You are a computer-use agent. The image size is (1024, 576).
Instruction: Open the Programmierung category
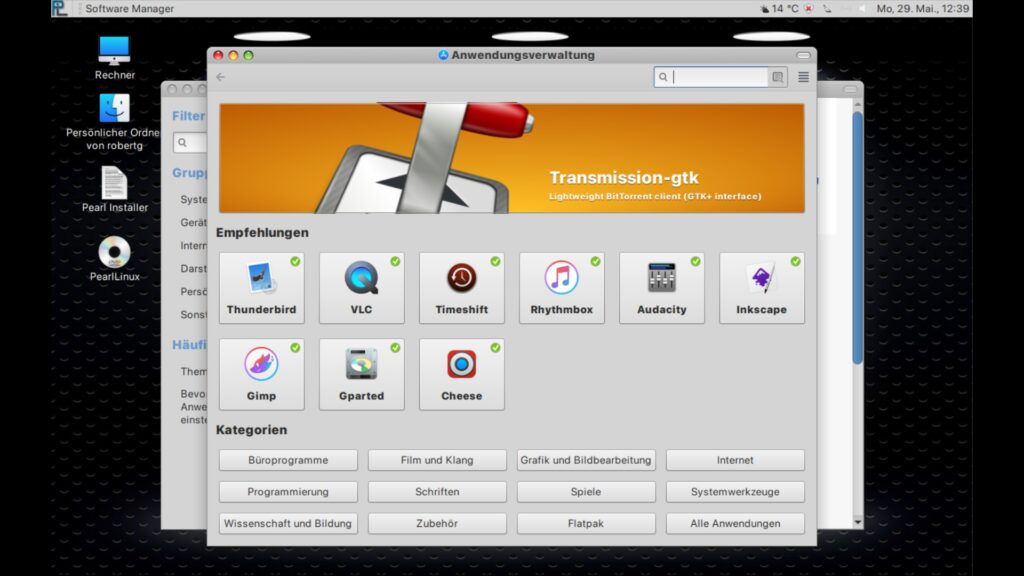pos(288,492)
